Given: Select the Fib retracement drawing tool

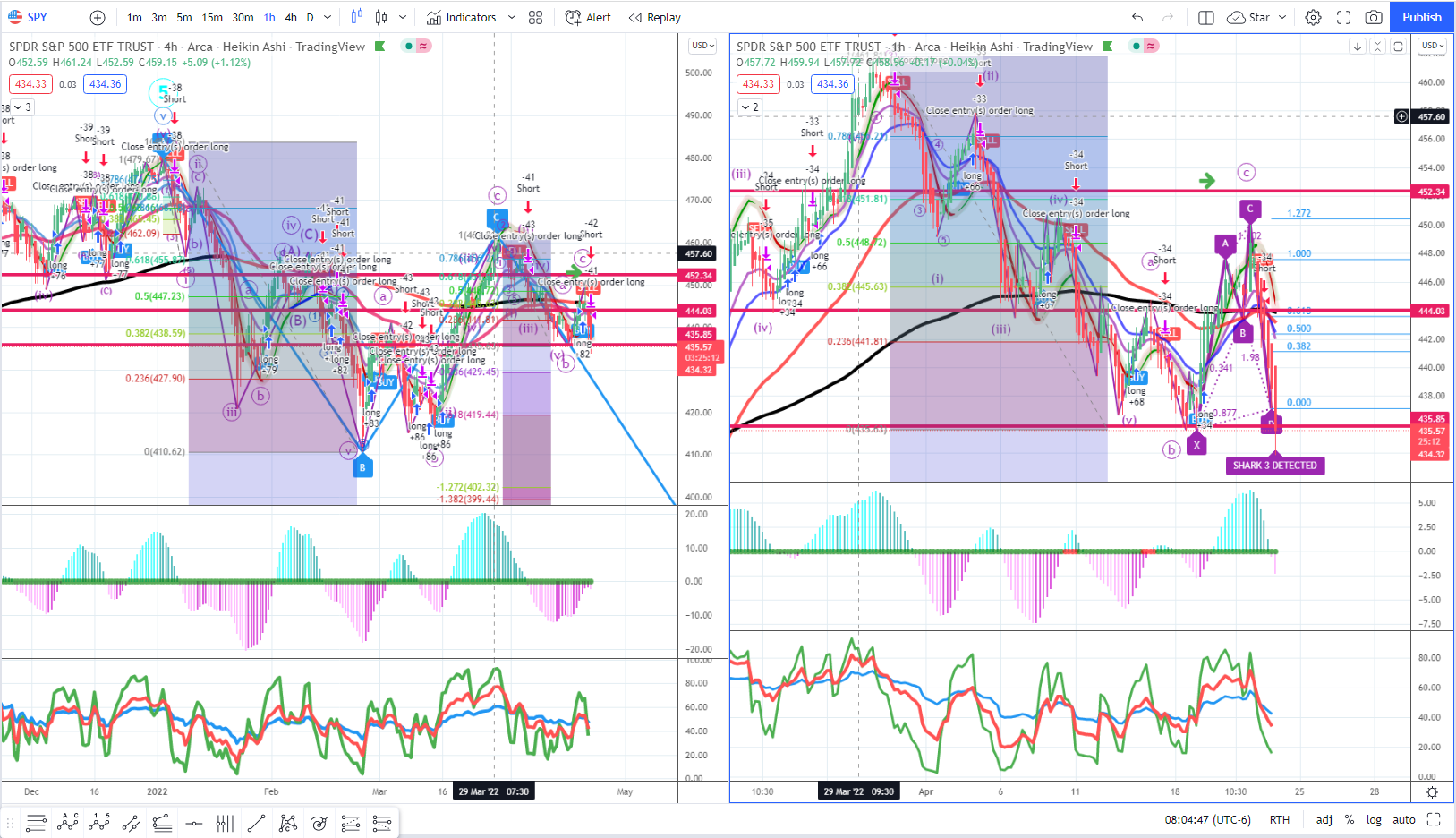Looking at the screenshot, I should (x=162, y=822).
